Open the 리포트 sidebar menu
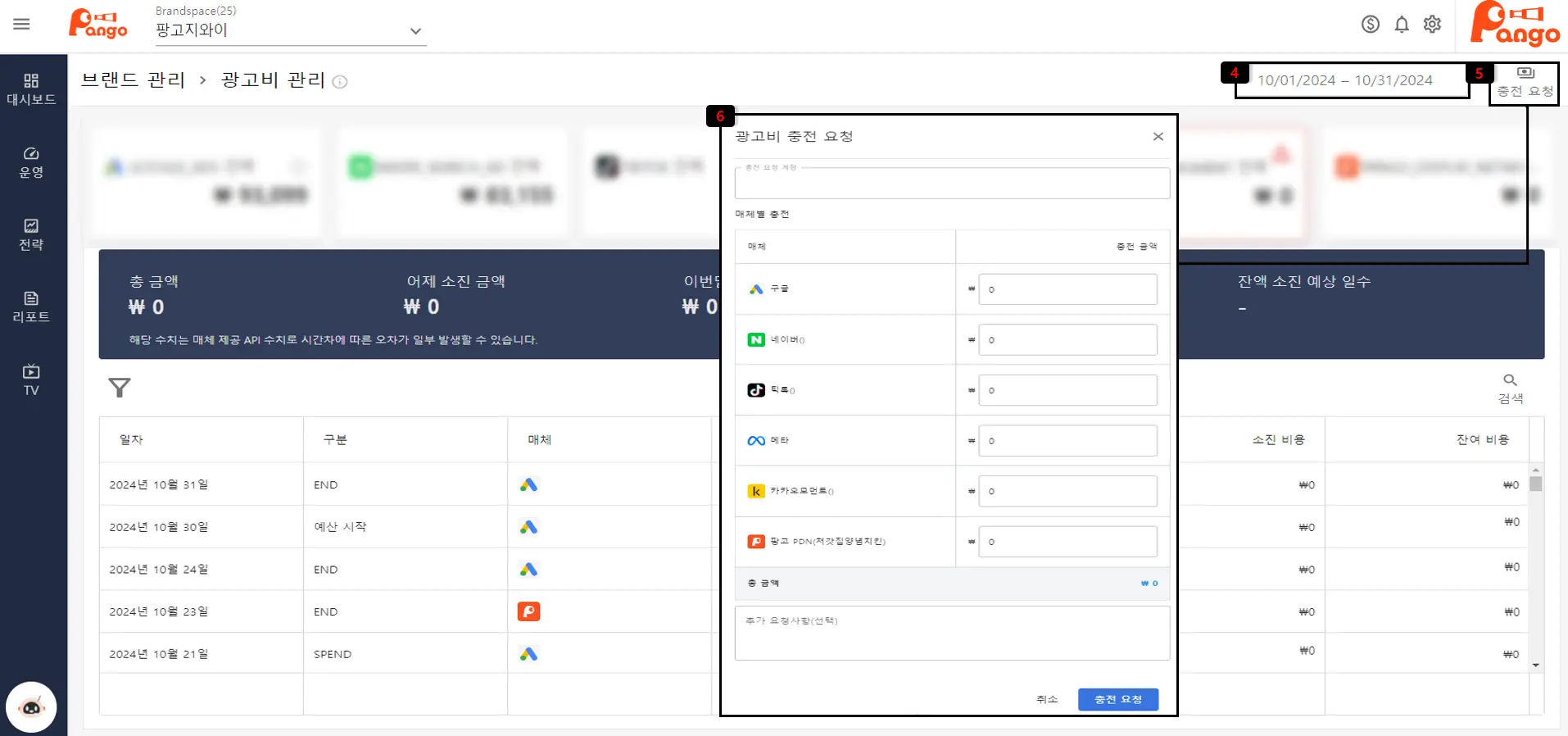This screenshot has height=736, width=1568. (31, 307)
